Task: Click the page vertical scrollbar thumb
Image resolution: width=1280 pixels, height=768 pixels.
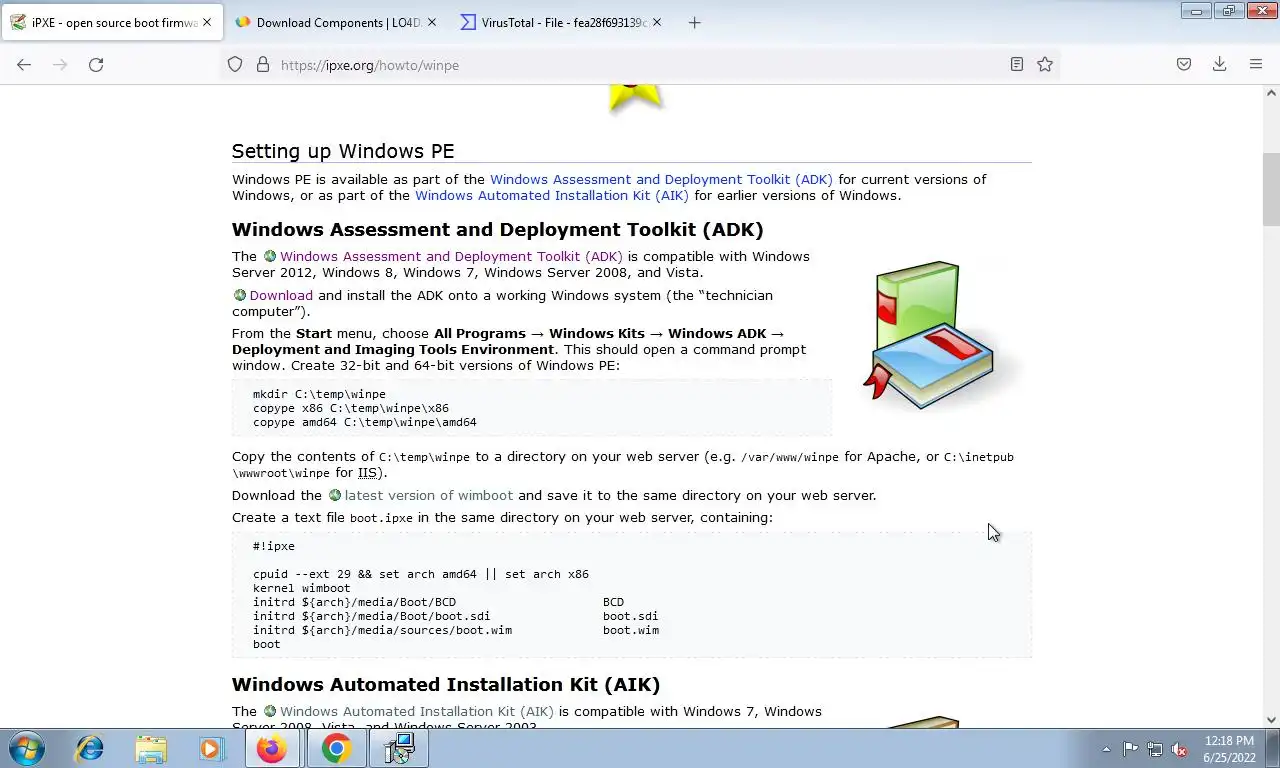Action: 1271,189
